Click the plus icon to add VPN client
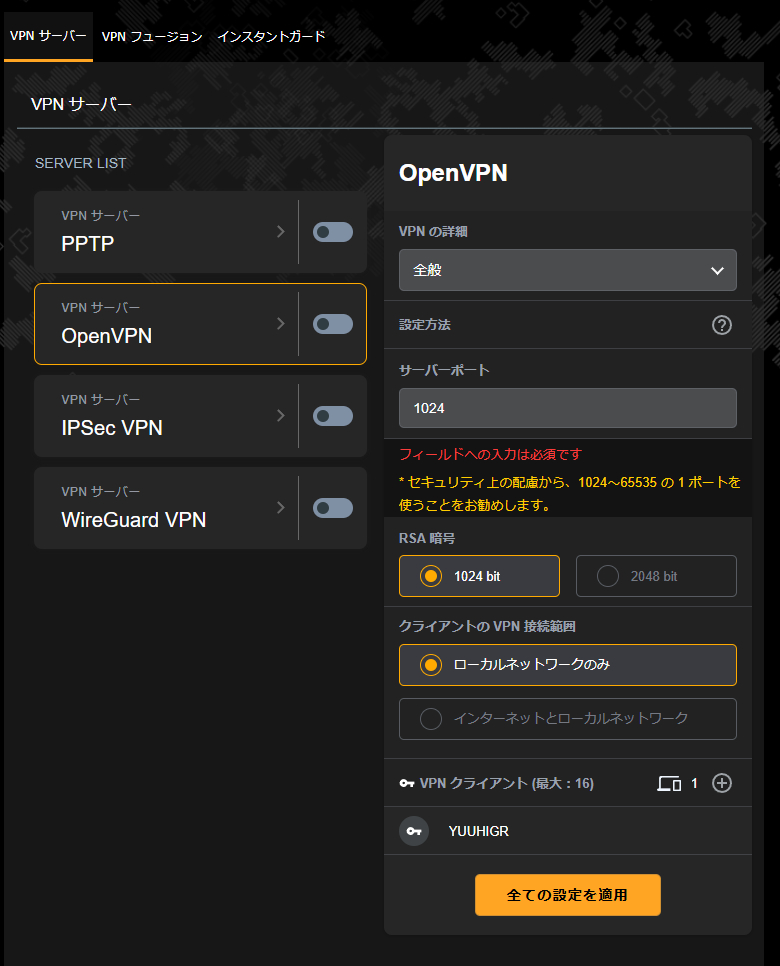The height and width of the screenshot is (966, 780). click(721, 783)
